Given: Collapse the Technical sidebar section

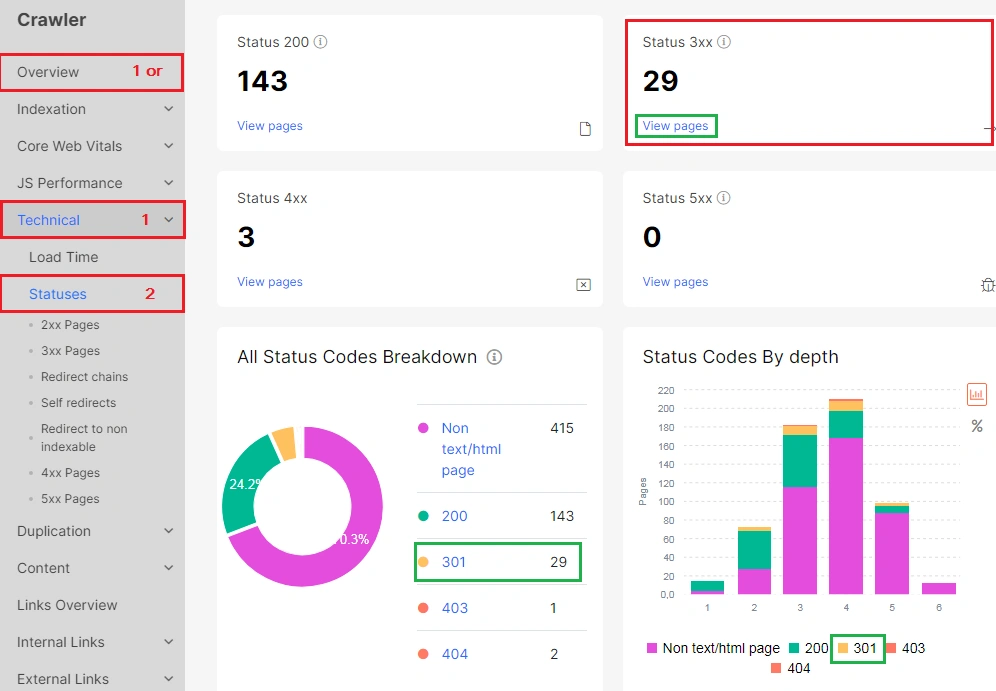Looking at the screenshot, I should 92,219.
